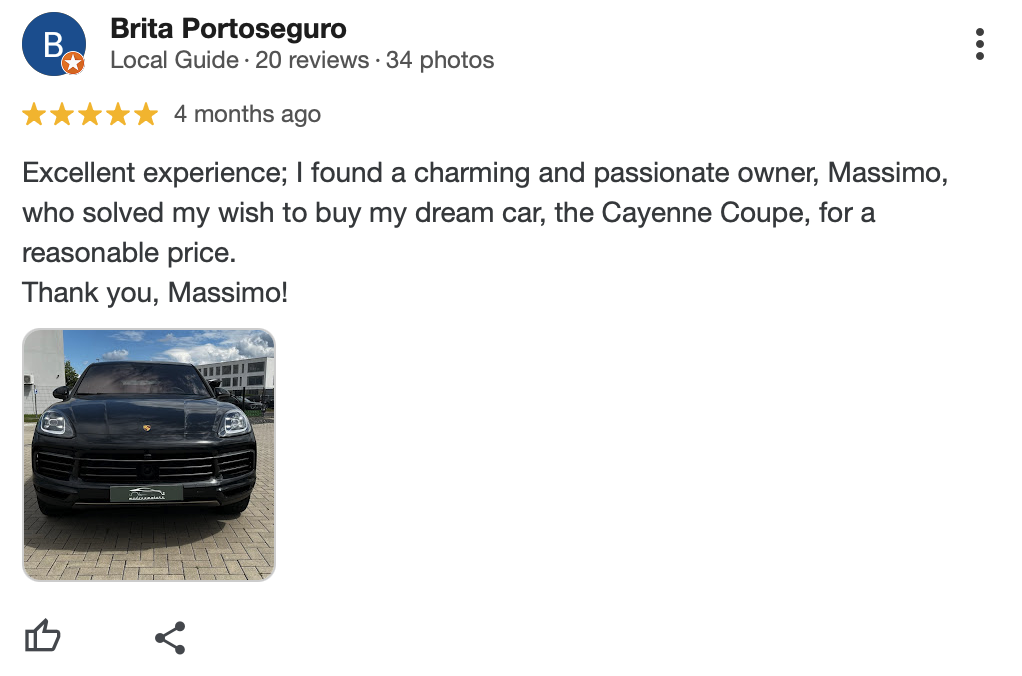Click the second star in the rating

click(x=62, y=113)
